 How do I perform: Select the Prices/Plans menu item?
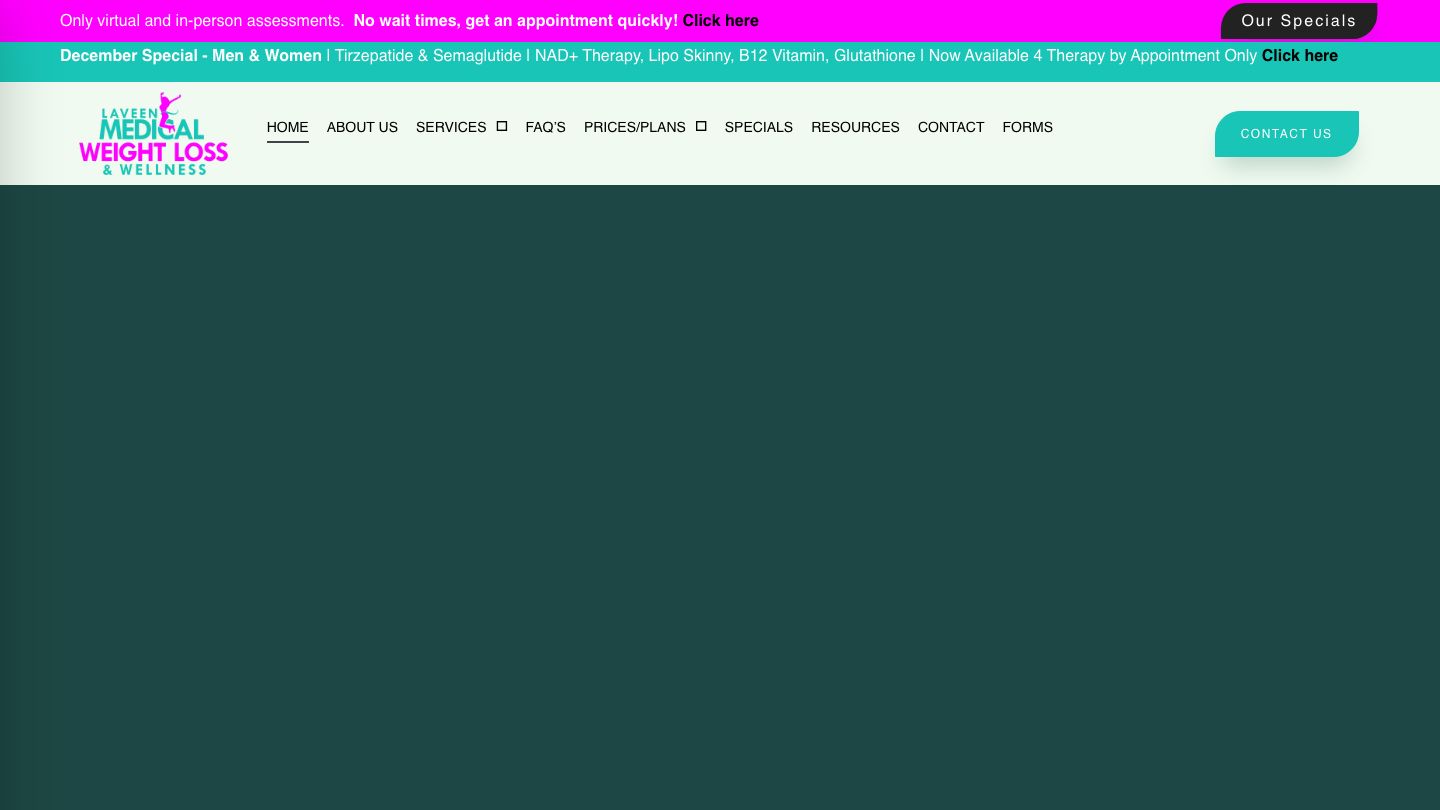(634, 127)
